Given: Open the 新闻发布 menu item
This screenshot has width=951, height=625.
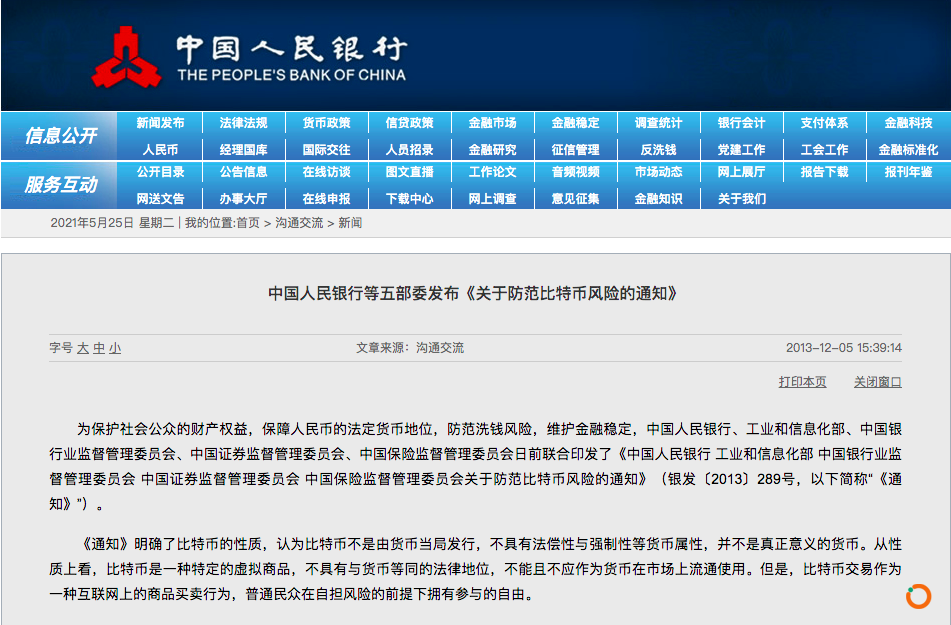Looking at the screenshot, I should (x=160, y=123).
